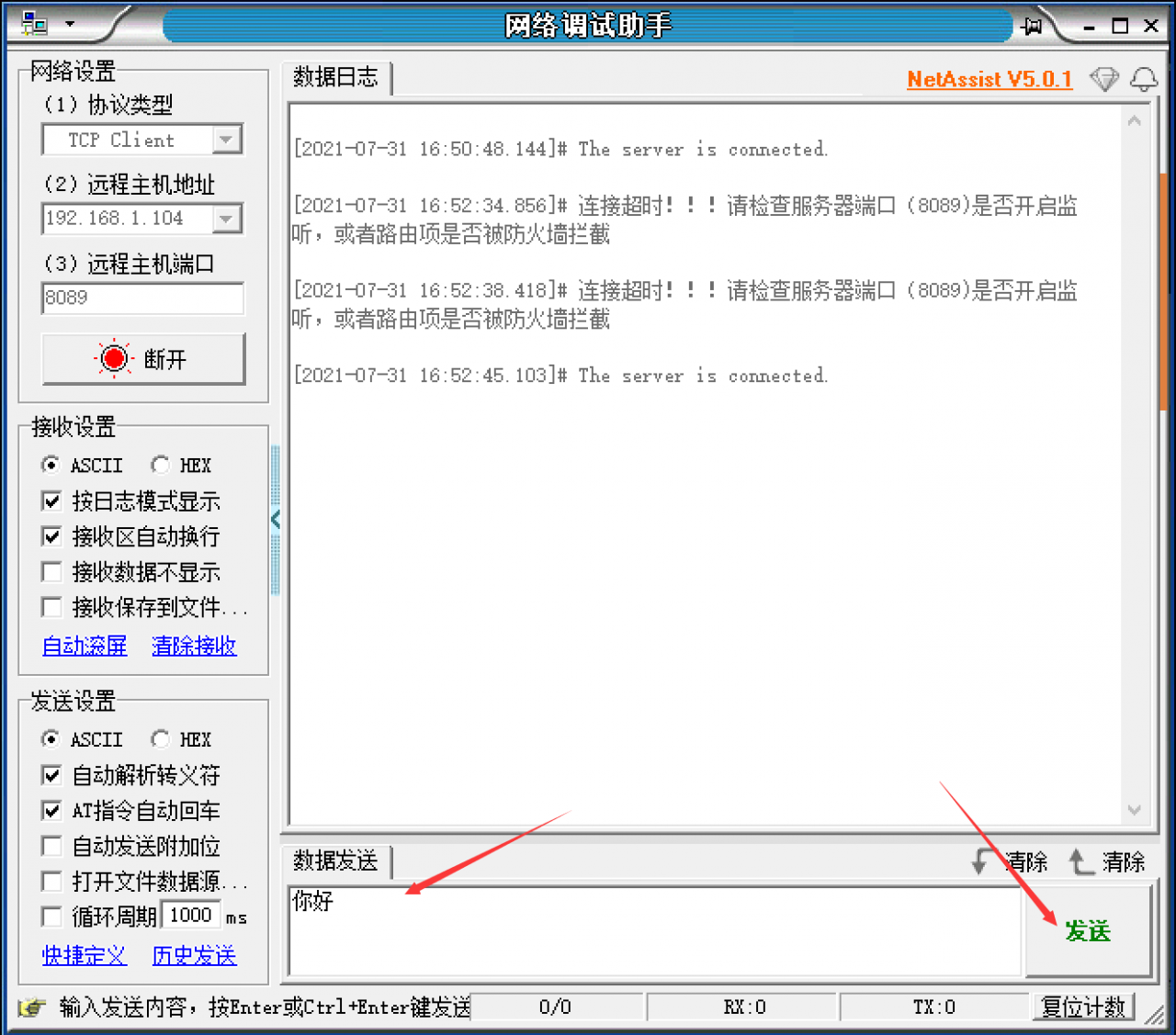Click the status hint 输入发送内容 text
This screenshot has height=1035, width=1176.
265,1007
